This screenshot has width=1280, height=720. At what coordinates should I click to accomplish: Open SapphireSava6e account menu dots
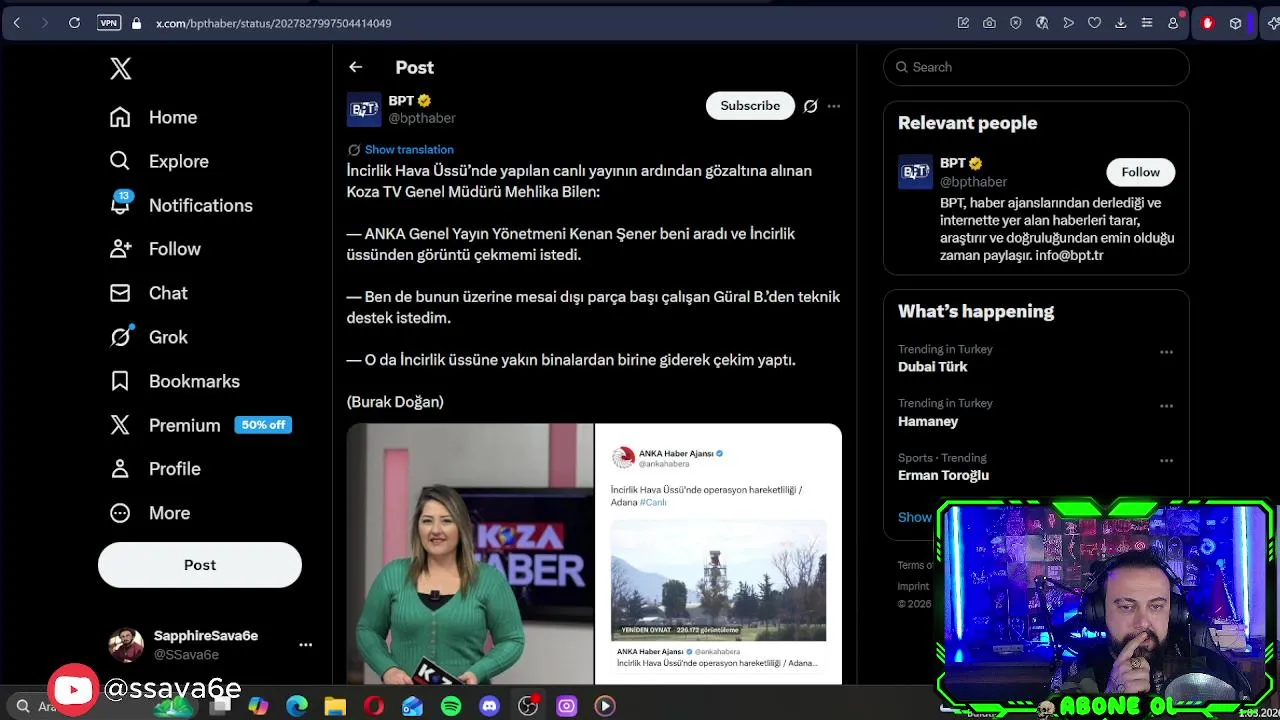point(306,645)
